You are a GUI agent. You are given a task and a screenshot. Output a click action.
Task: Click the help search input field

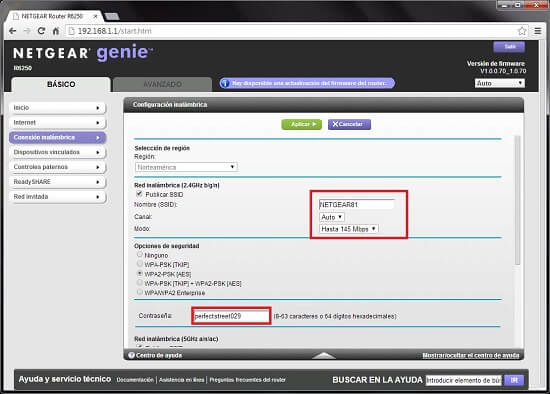[463, 380]
